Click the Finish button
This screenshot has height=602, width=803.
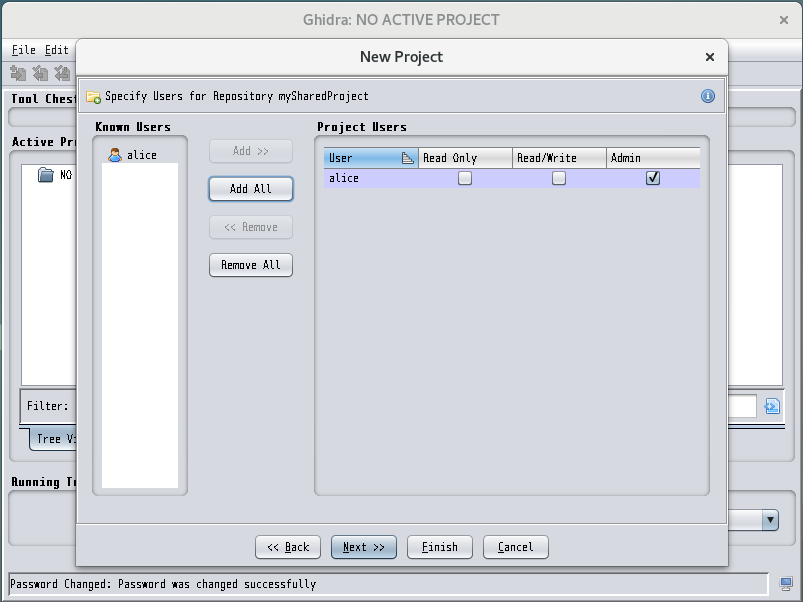click(439, 547)
